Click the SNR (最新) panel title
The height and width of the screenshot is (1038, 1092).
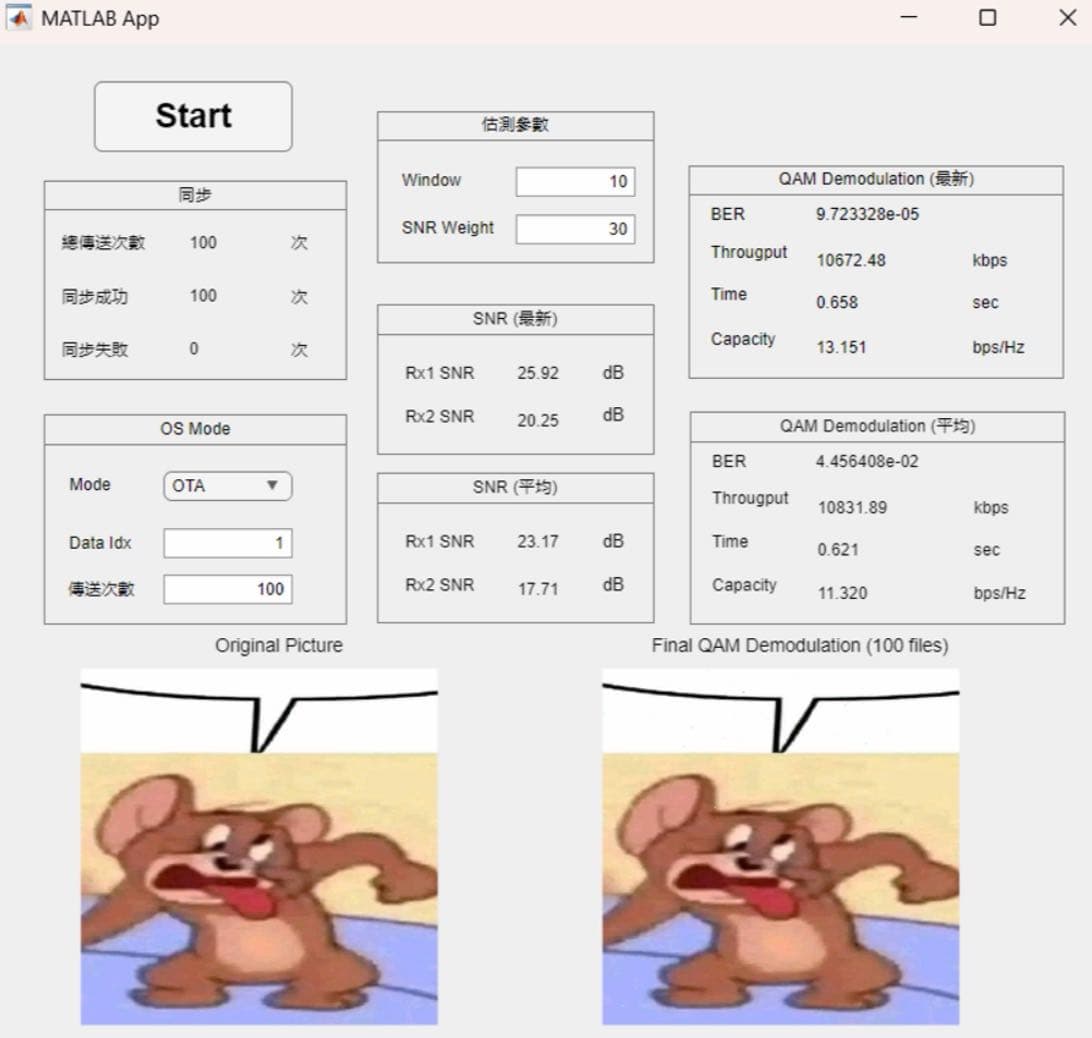click(x=515, y=318)
